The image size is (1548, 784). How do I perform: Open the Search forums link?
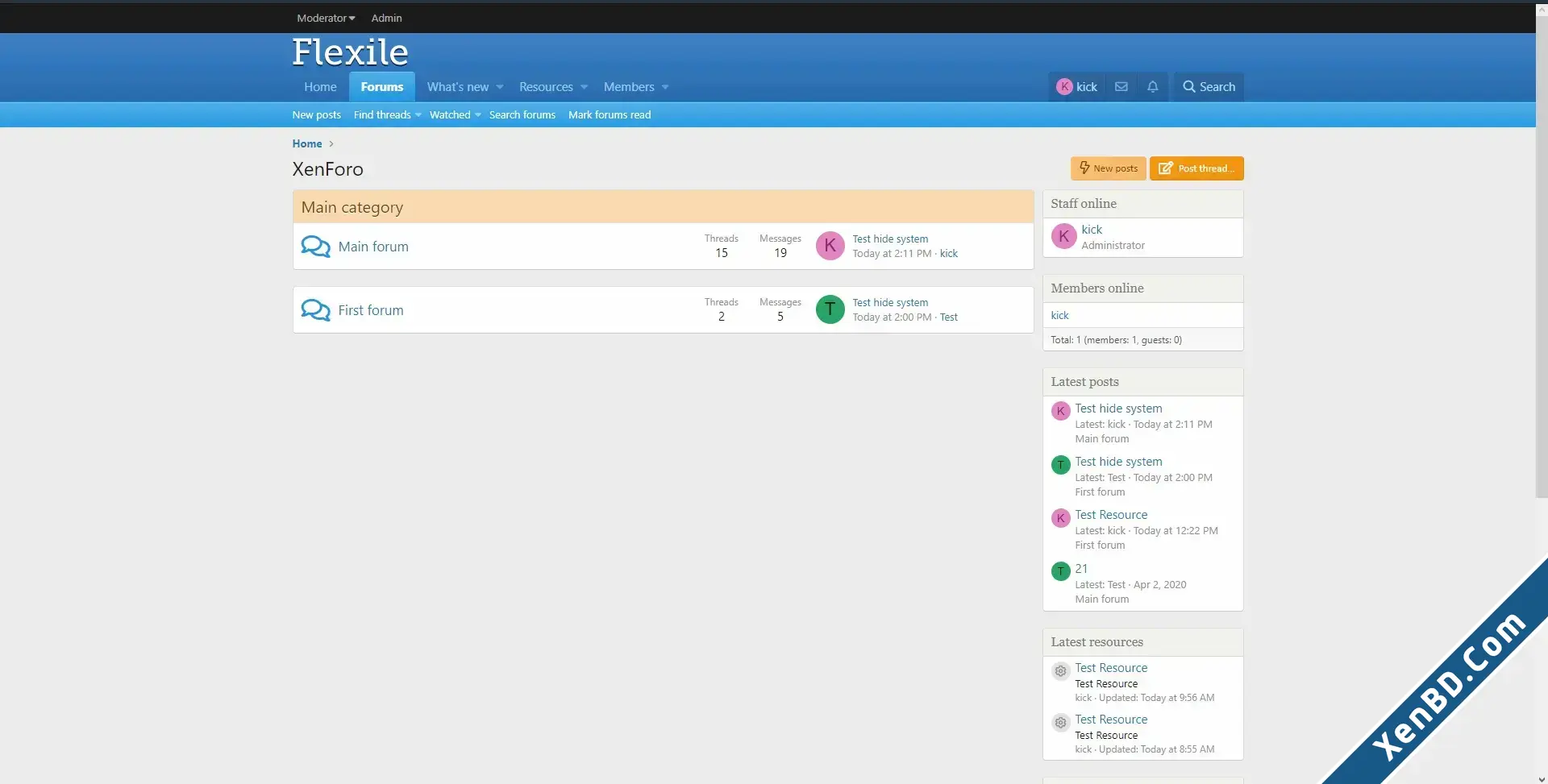(x=522, y=114)
